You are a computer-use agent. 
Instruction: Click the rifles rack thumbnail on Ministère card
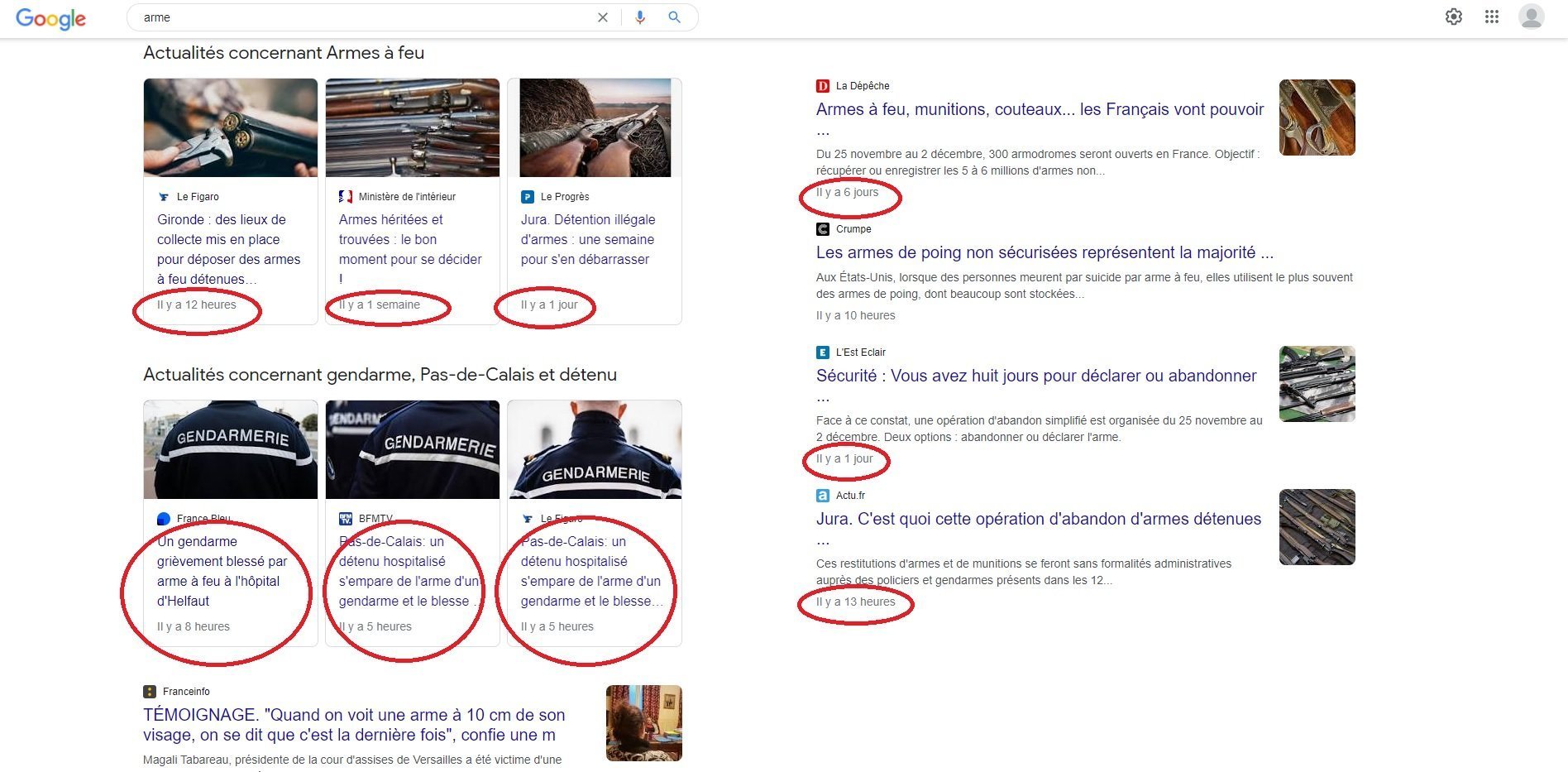(x=413, y=127)
